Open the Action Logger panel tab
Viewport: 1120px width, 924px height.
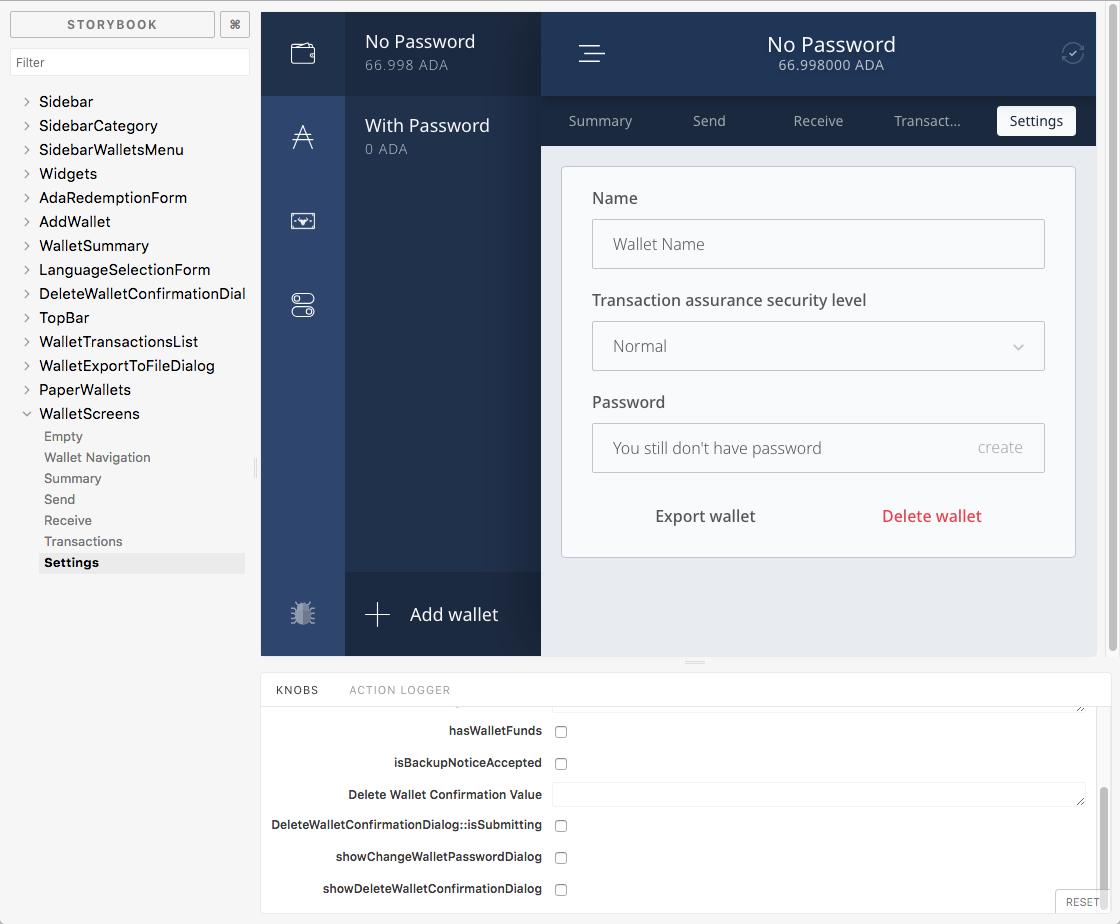(399, 690)
